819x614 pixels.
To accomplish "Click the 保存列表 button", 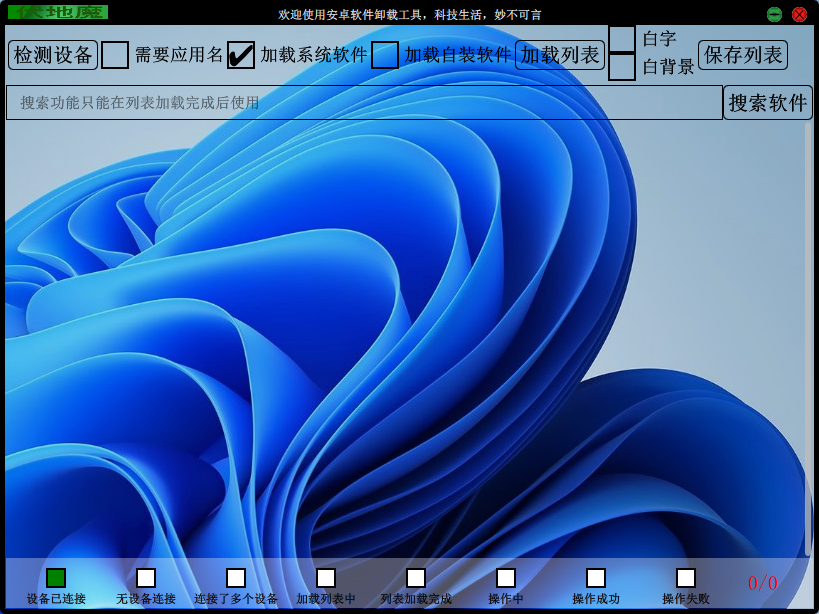I will pos(743,55).
